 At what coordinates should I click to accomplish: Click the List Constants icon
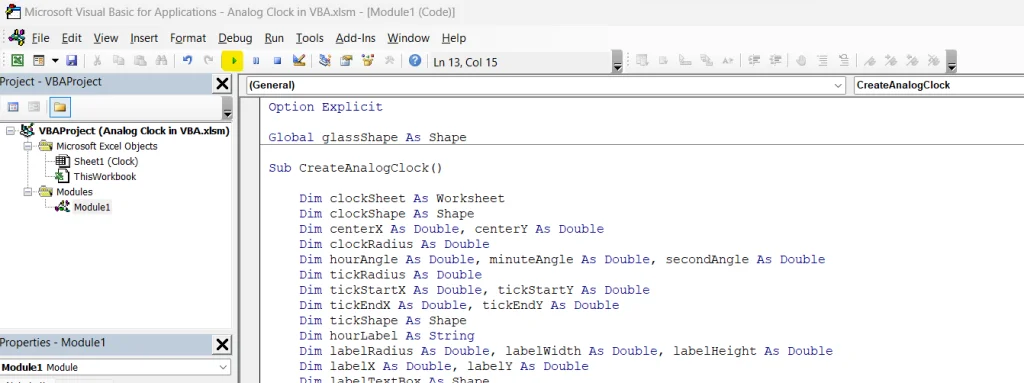(x=664, y=61)
